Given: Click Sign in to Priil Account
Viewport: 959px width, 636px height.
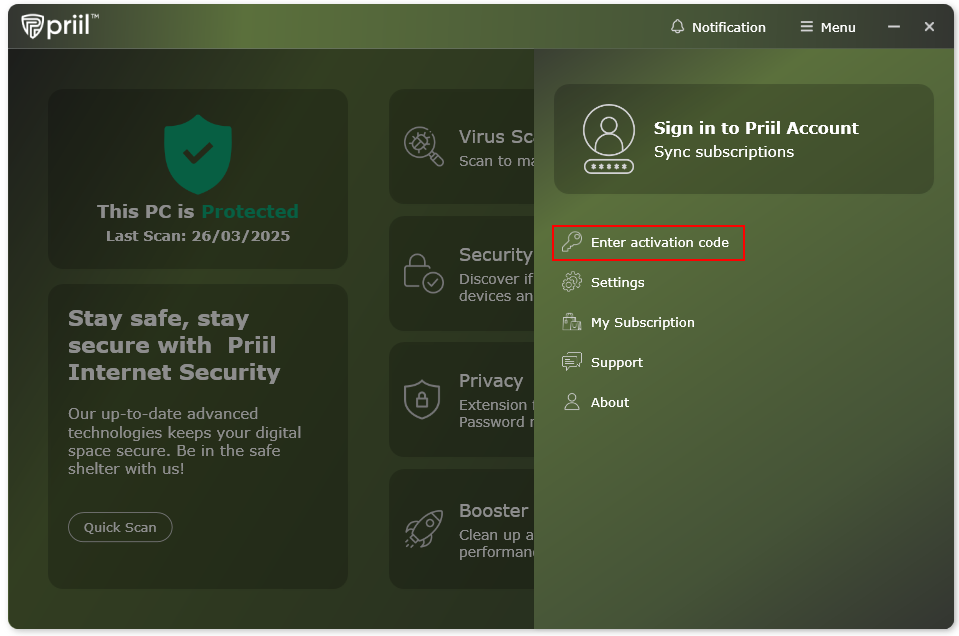Looking at the screenshot, I should (755, 128).
